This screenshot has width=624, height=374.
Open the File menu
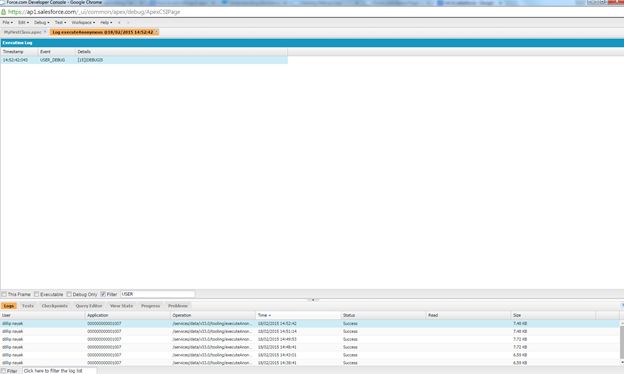8,23
